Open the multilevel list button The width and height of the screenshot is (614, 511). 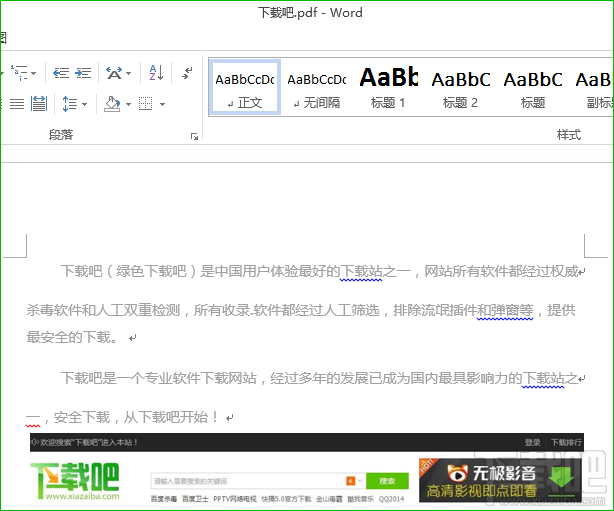(19, 73)
